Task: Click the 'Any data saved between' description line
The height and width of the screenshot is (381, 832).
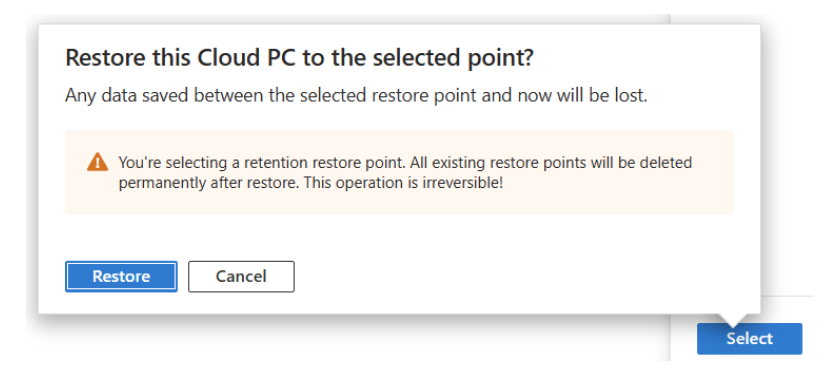Action: 356,97
